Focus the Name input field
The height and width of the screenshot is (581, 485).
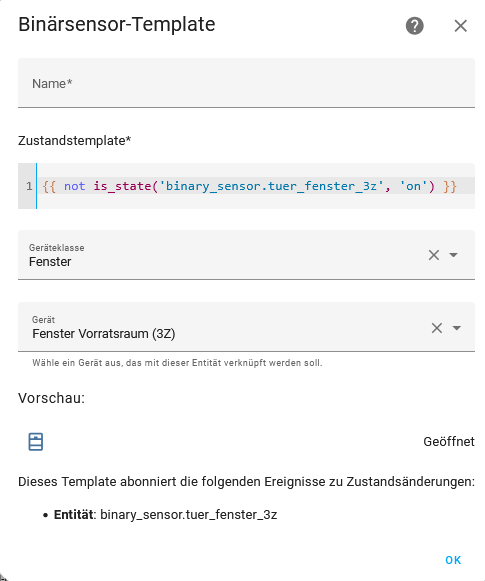[x=246, y=83]
